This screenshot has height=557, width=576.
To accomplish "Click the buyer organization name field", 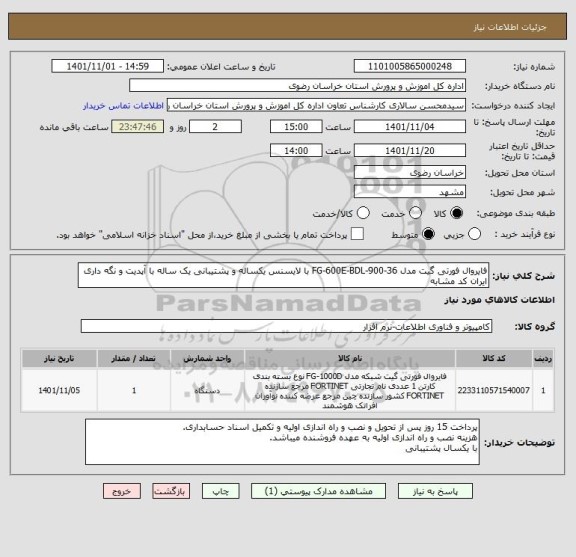I will (298, 86).
